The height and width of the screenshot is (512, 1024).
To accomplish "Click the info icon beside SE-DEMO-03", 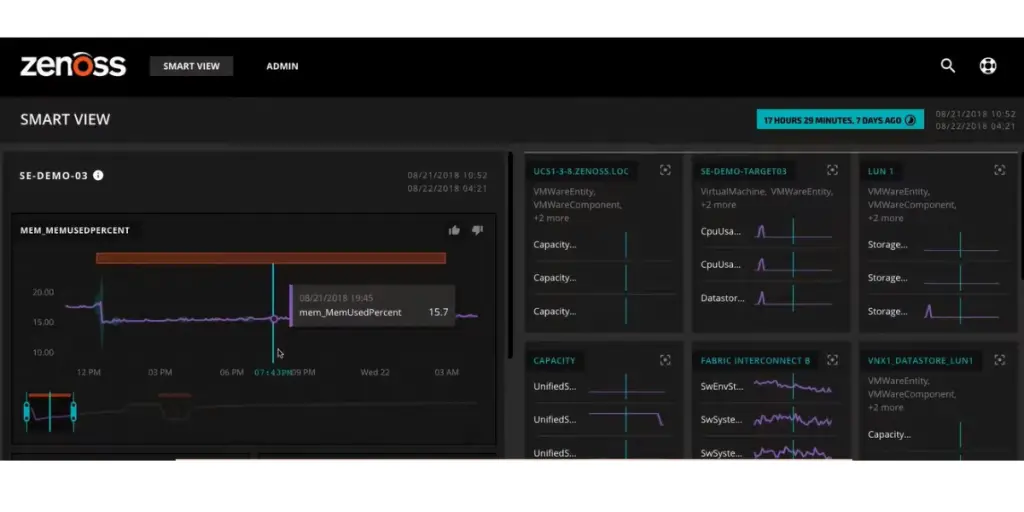I will coord(98,175).
